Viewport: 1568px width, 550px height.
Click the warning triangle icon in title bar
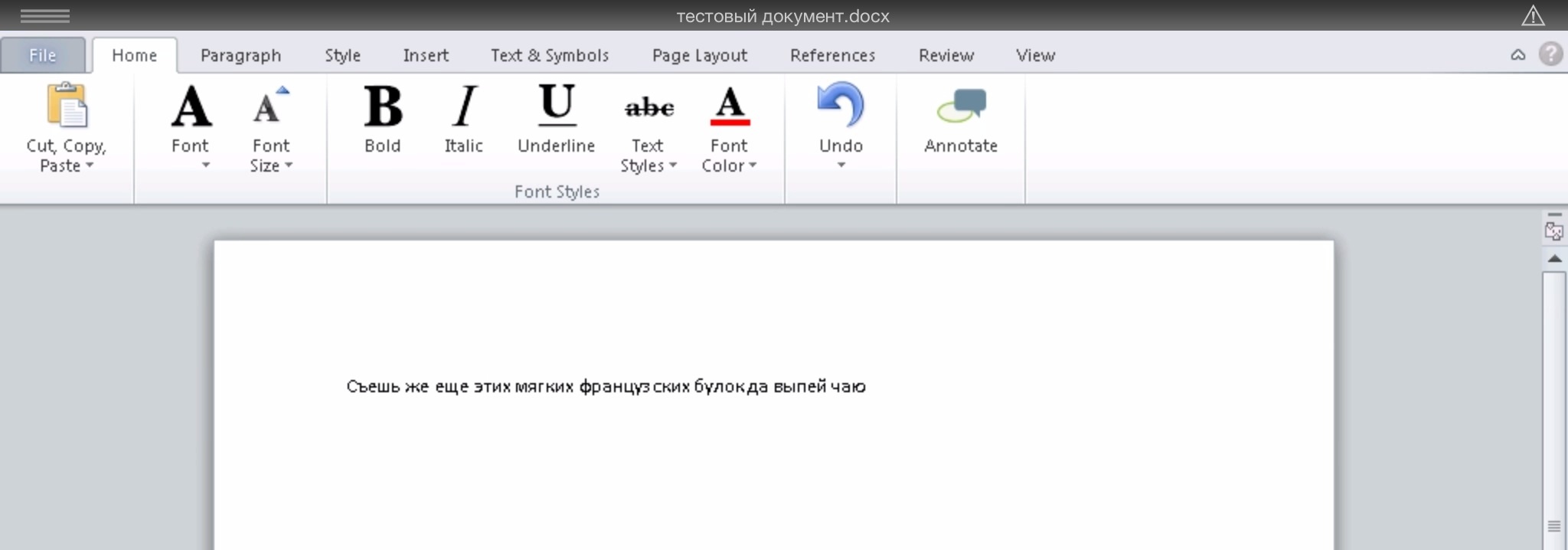point(1533,15)
